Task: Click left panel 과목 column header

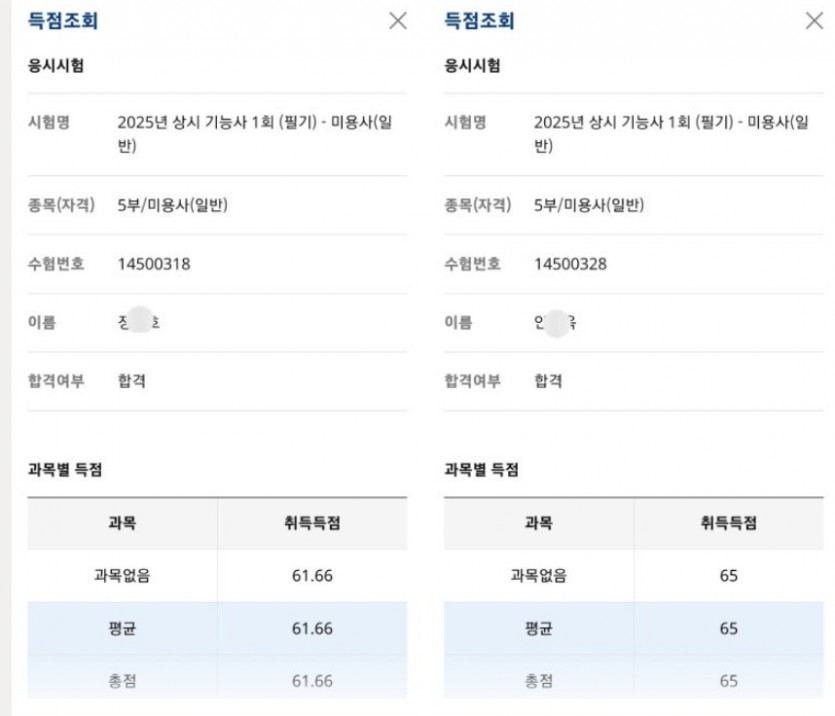Action: (122, 523)
